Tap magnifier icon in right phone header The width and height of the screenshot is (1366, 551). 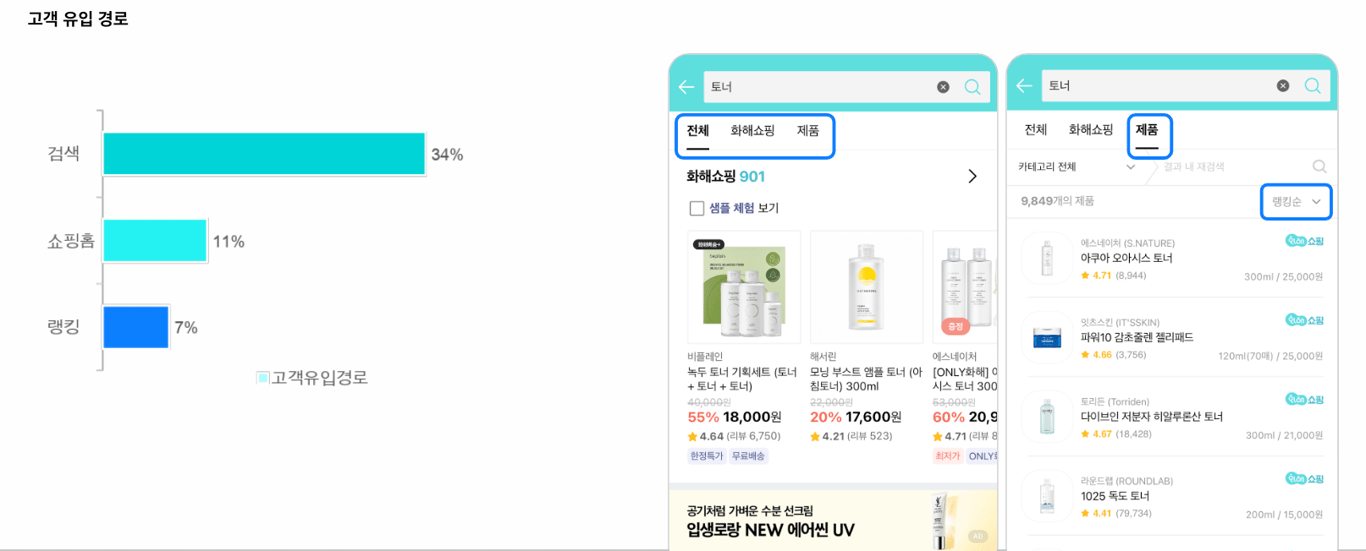(1313, 86)
